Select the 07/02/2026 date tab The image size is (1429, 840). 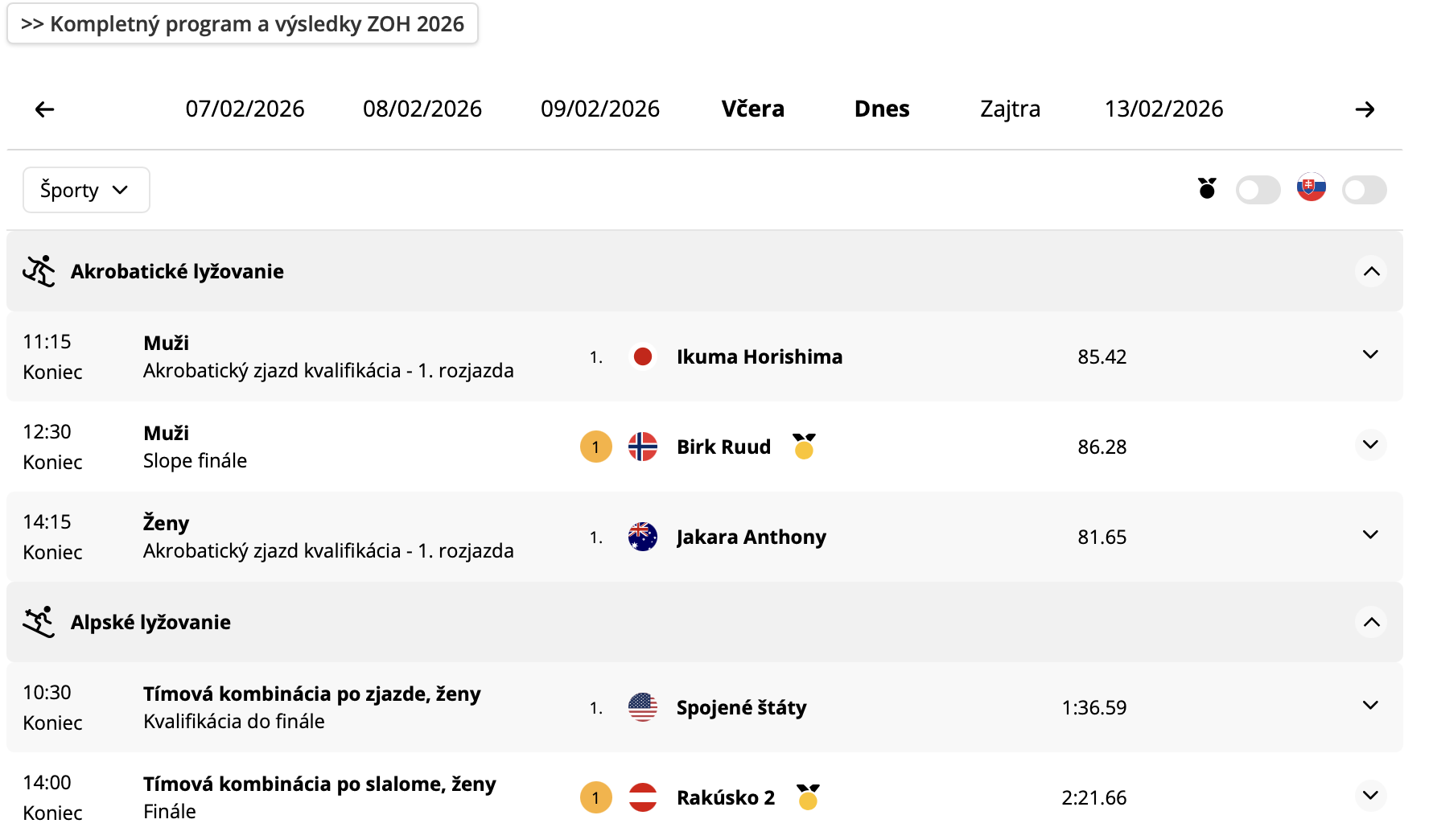pos(245,109)
